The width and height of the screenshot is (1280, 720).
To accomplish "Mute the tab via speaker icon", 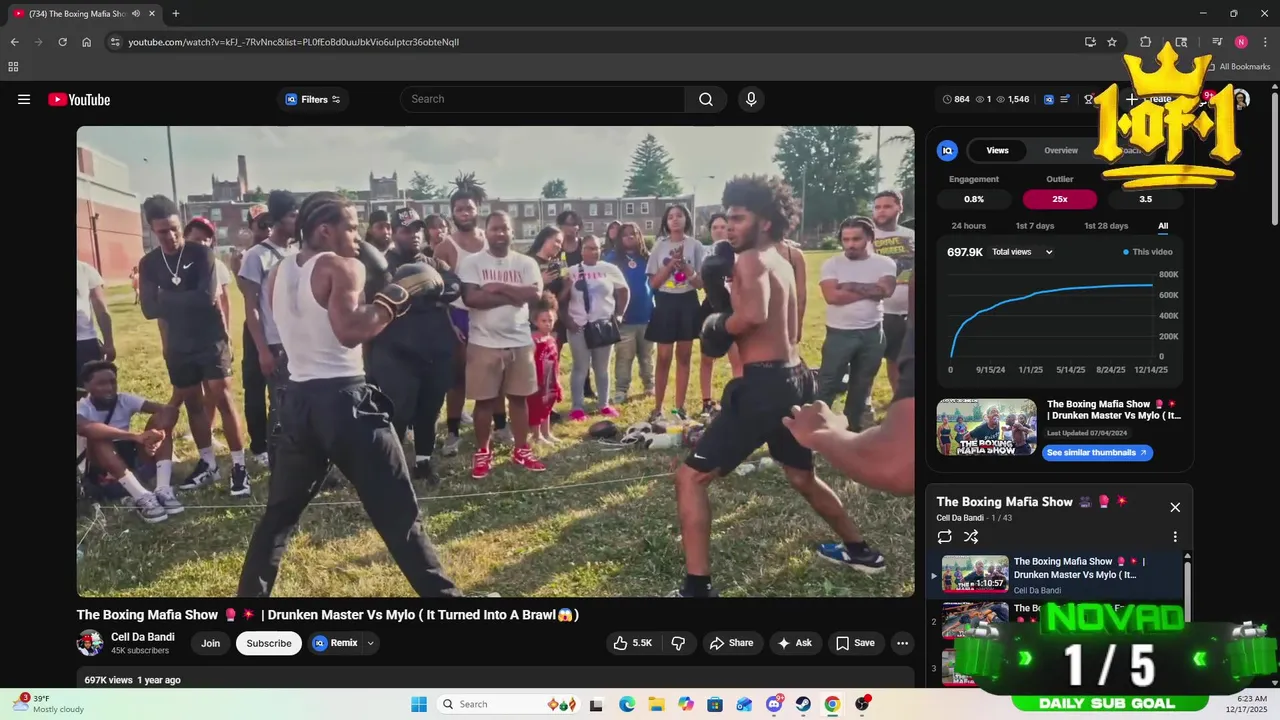I will pos(135,13).
